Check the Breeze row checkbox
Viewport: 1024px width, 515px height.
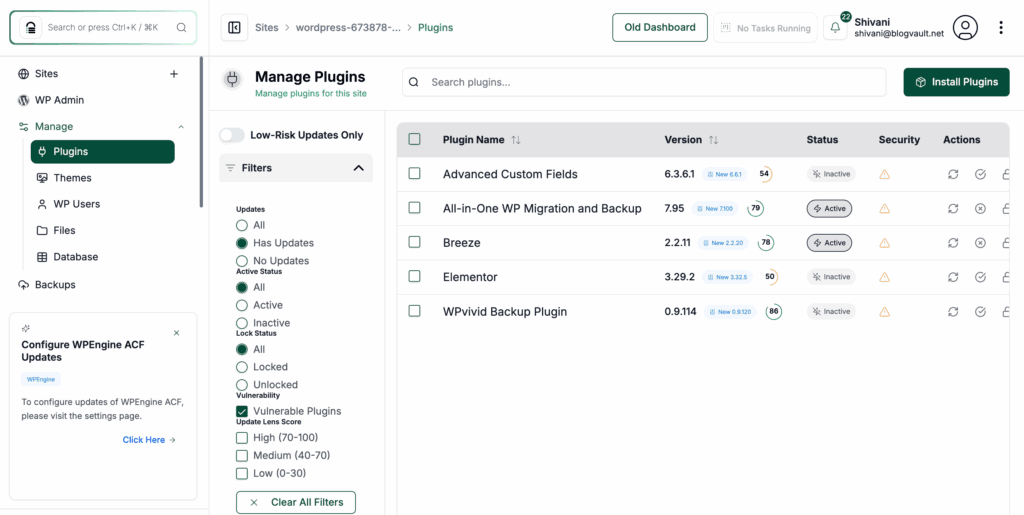(414, 242)
